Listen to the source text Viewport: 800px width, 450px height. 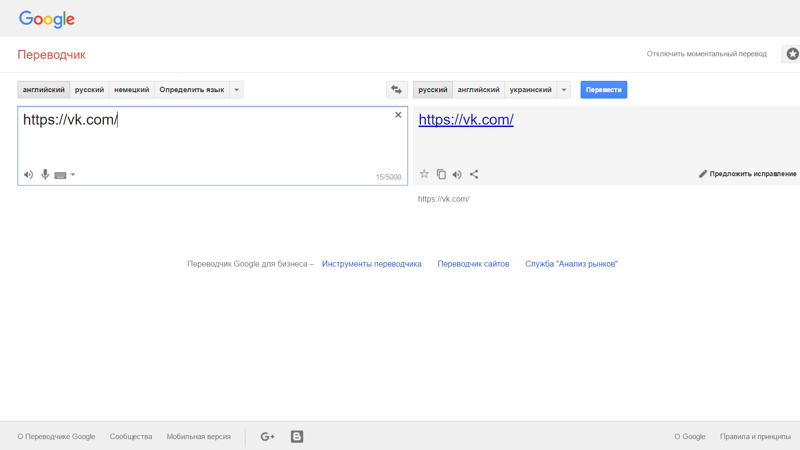click(29, 174)
